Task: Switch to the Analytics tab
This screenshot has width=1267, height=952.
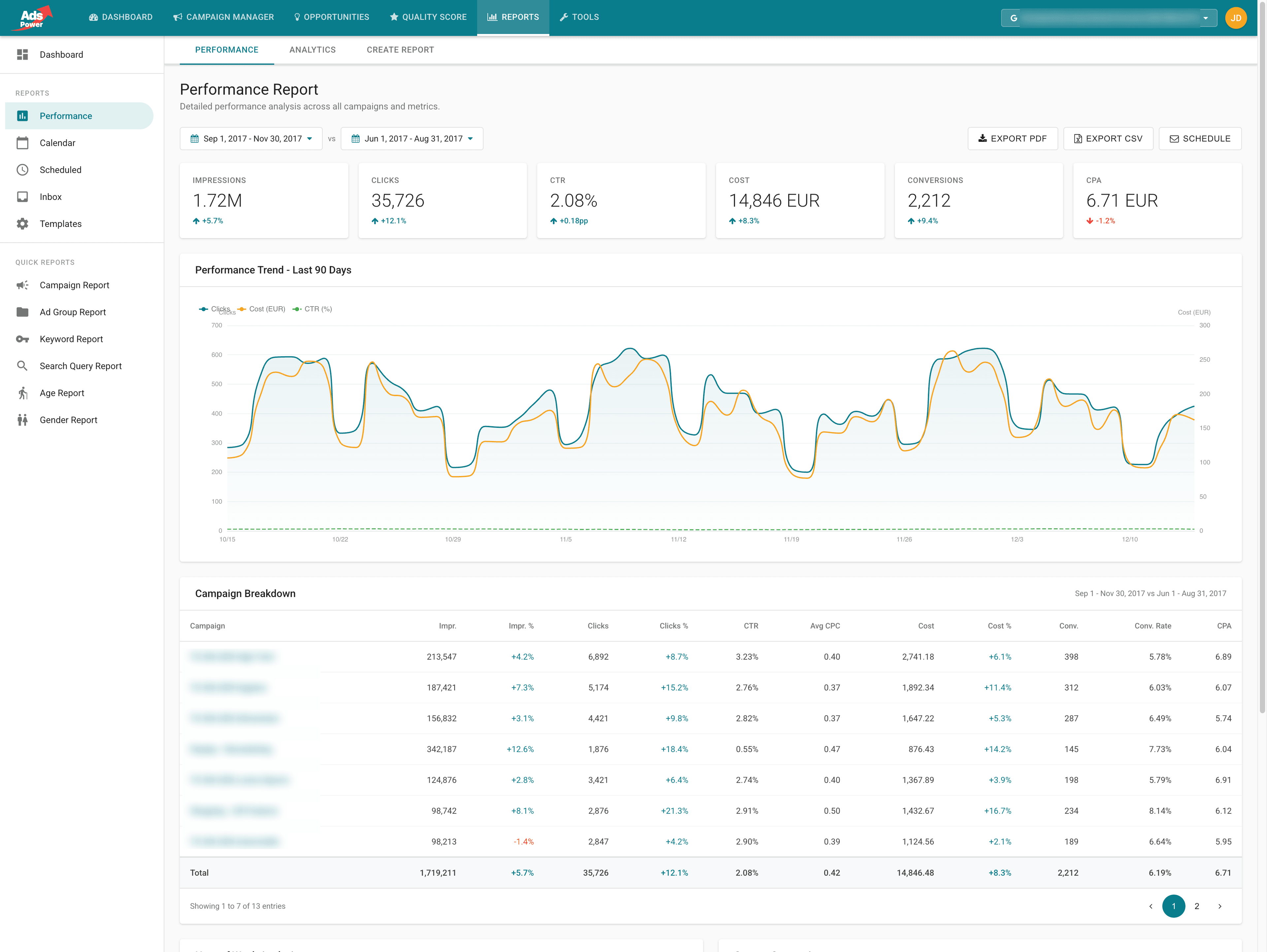Action: [x=312, y=50]
